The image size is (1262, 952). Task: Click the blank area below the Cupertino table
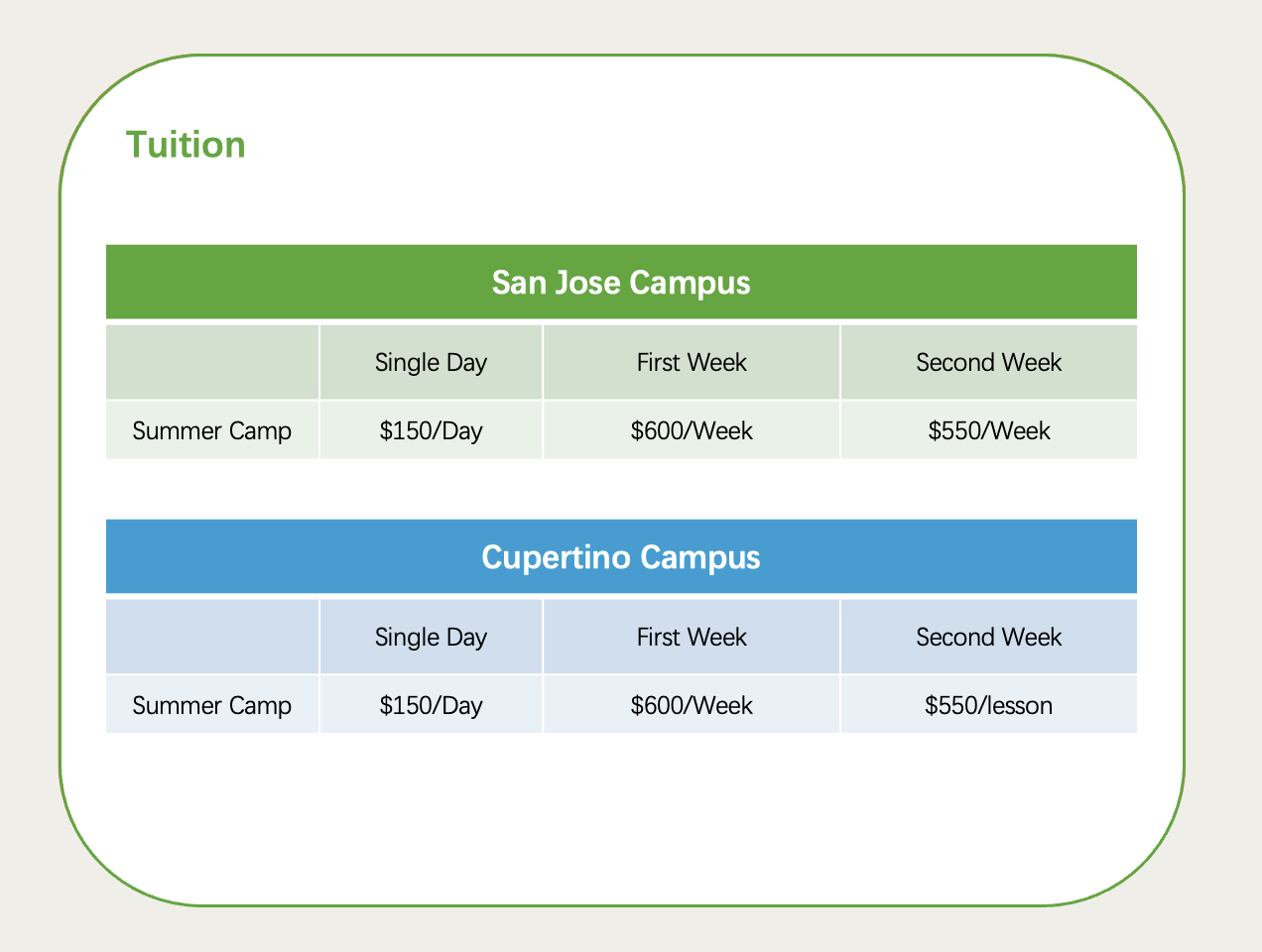[x=621, y=813]
